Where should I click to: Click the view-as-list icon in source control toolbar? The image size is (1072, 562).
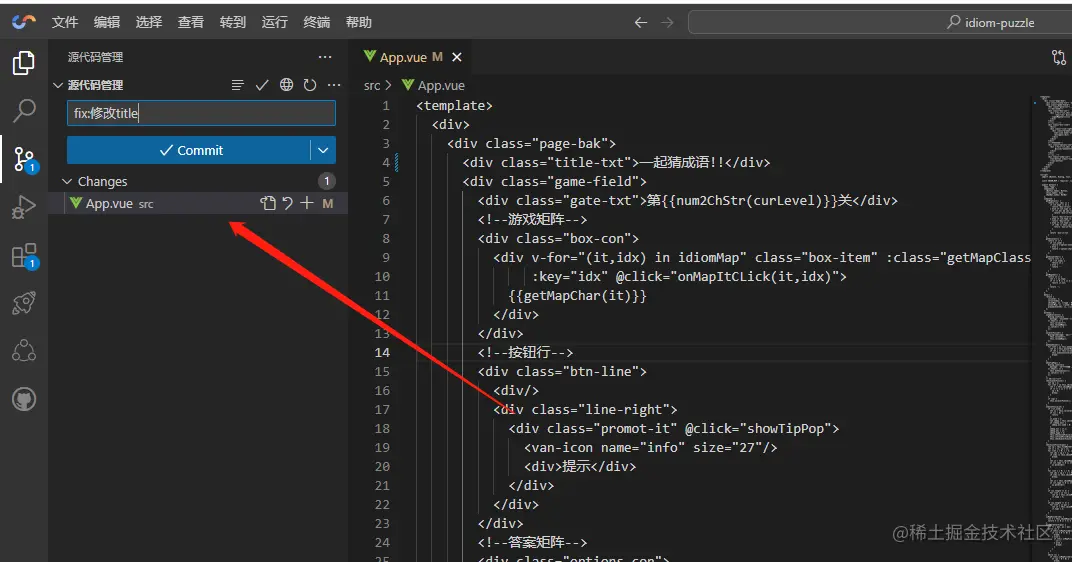click(x=237, y=85)
